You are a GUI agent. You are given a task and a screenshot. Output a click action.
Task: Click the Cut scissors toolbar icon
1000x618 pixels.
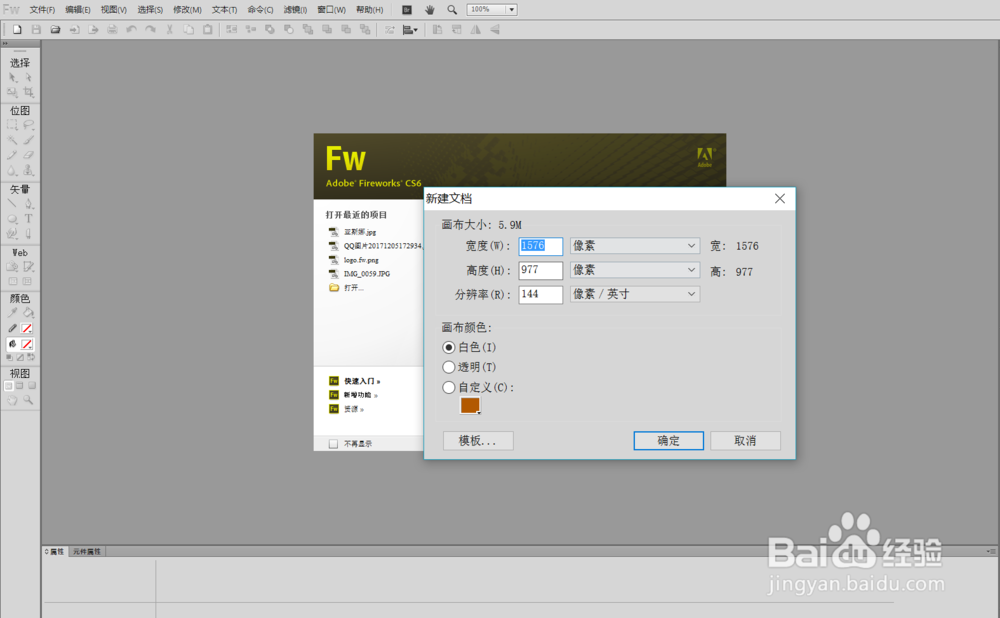[x=170, y=29]
